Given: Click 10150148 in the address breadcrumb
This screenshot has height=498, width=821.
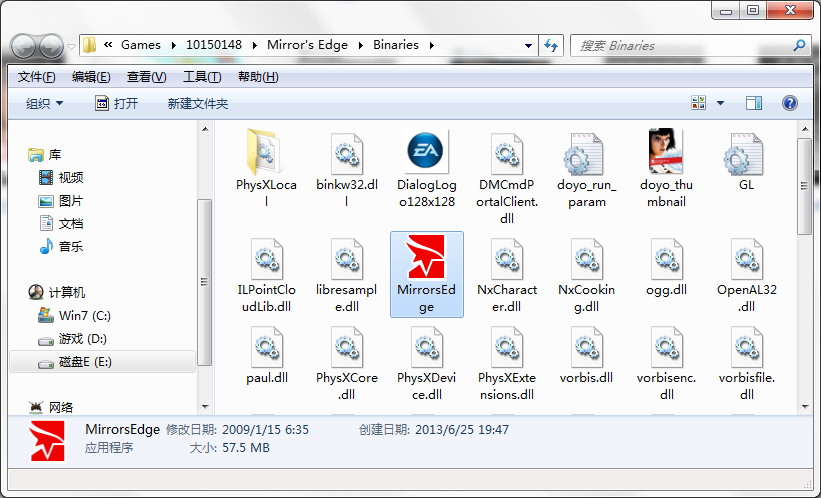Looking at the screenshot, I should (214, 45).
